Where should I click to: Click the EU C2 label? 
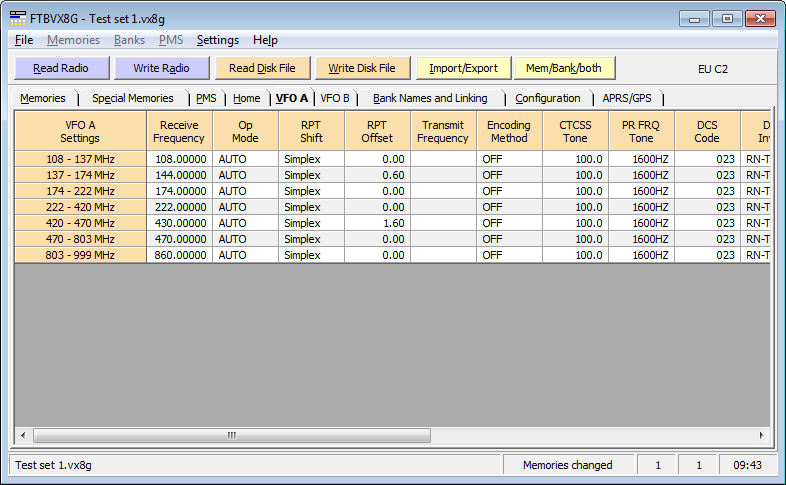(713, 69)
